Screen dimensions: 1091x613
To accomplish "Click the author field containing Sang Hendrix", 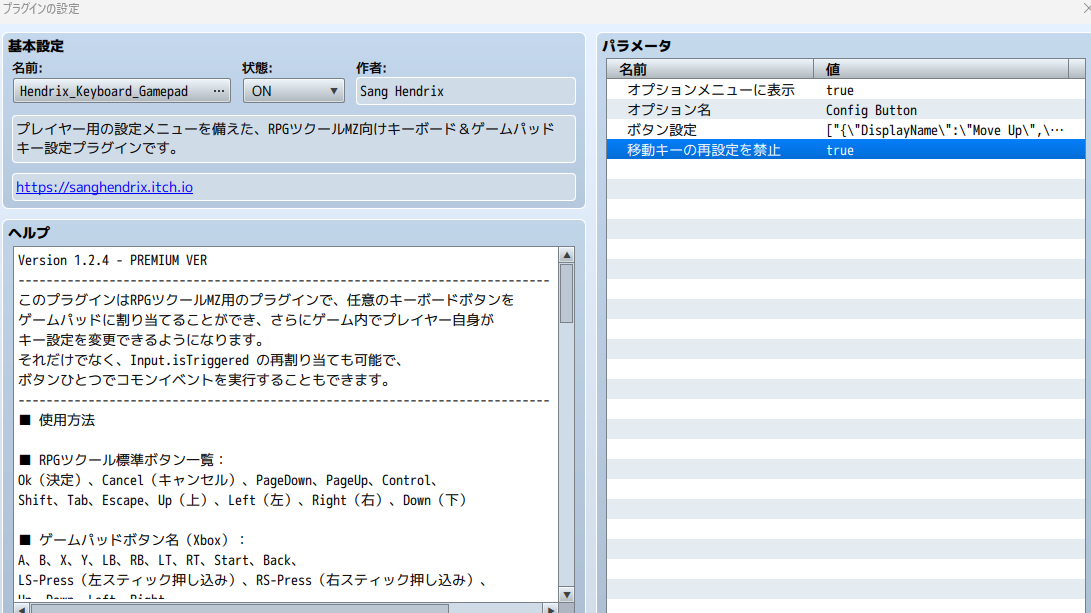I will click(x=465, y=91).
